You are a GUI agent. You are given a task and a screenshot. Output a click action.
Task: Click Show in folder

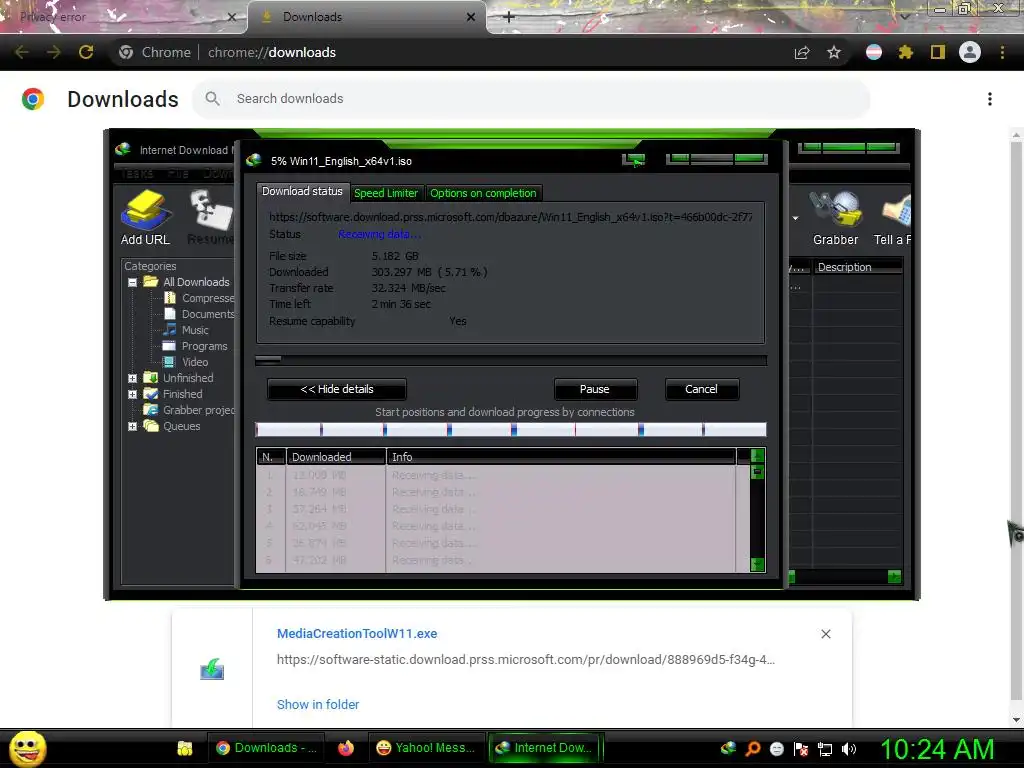317,705
